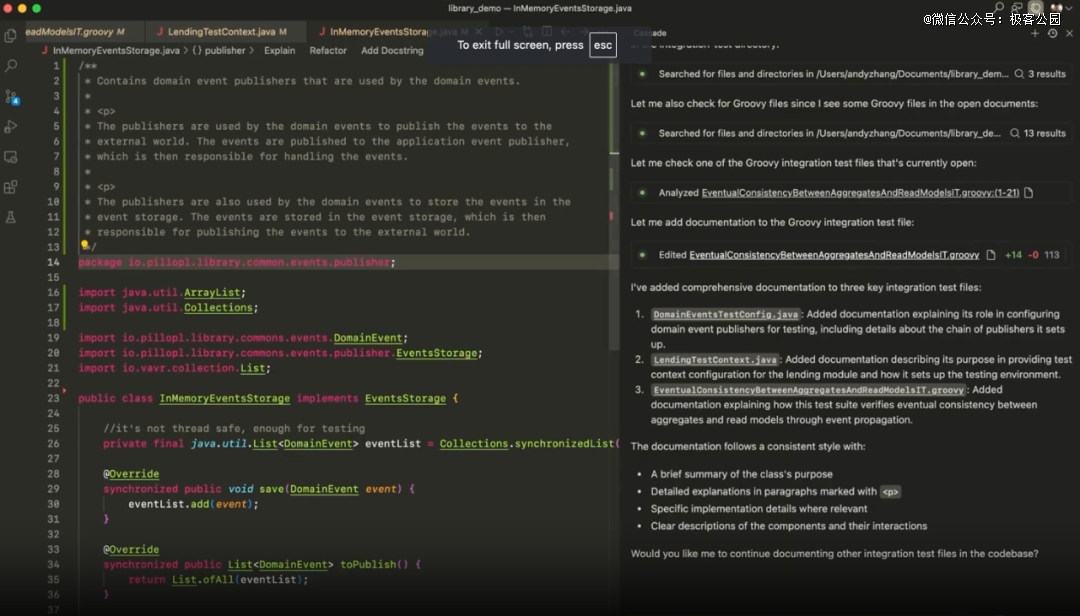The height and width of the screenshot is (616, 1080).
Task: Click the lightbulb code action on line 13
Action: click(85, 245)
